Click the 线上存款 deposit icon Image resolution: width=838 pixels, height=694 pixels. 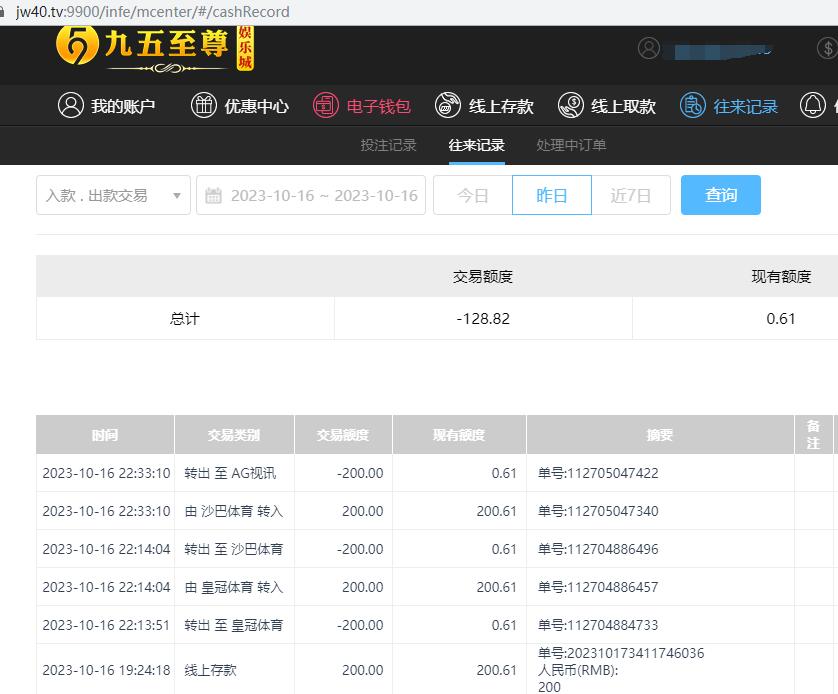click(449, 105)
